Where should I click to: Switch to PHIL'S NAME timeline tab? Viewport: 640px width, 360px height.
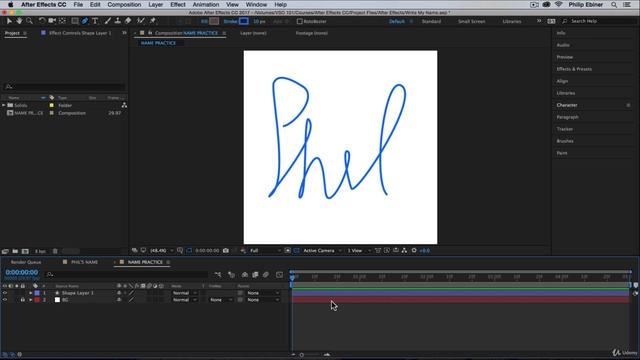[84, 262]
